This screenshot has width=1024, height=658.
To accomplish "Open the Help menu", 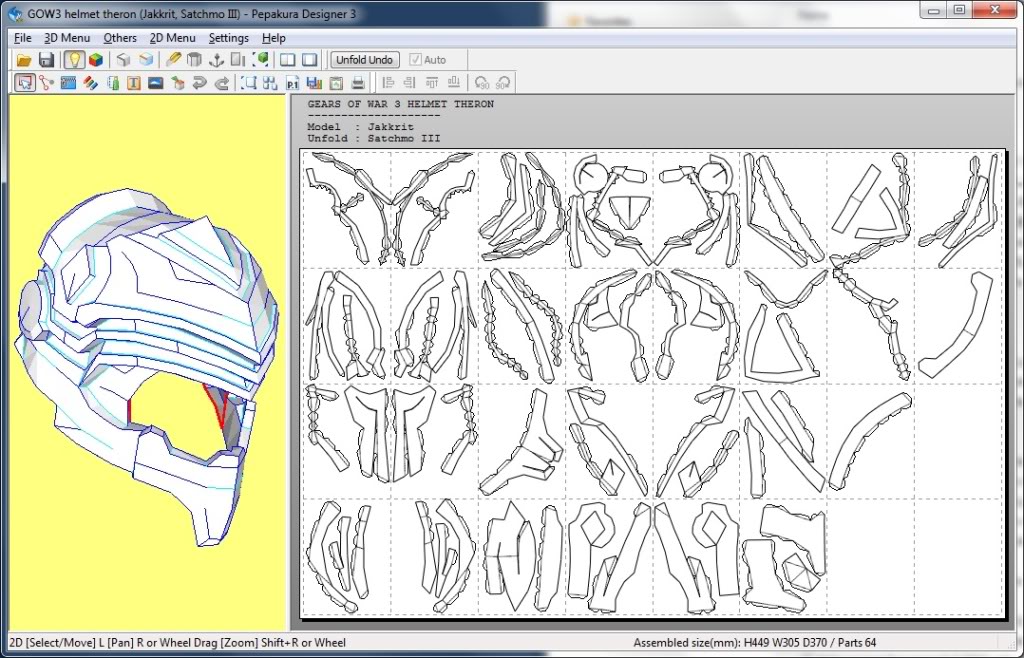I will pos(274,38).
